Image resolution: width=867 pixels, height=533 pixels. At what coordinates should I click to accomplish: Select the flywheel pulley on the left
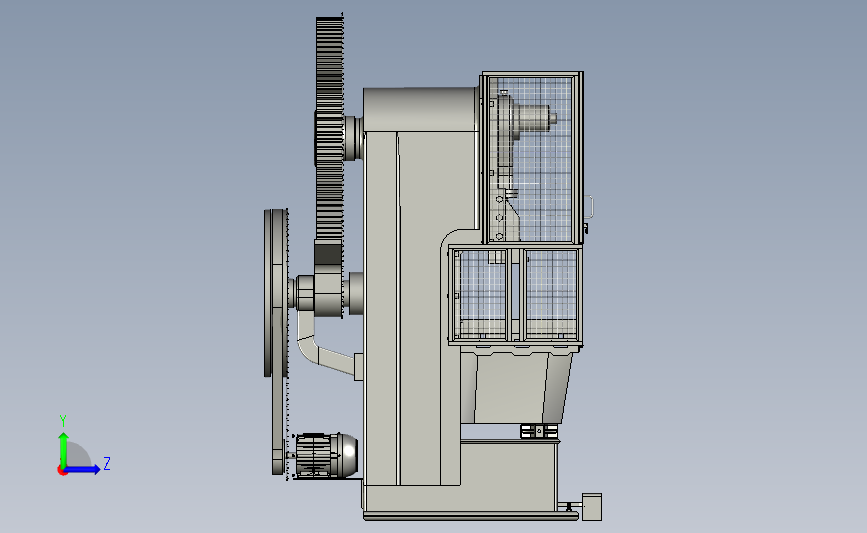click(x=276, y=293)
